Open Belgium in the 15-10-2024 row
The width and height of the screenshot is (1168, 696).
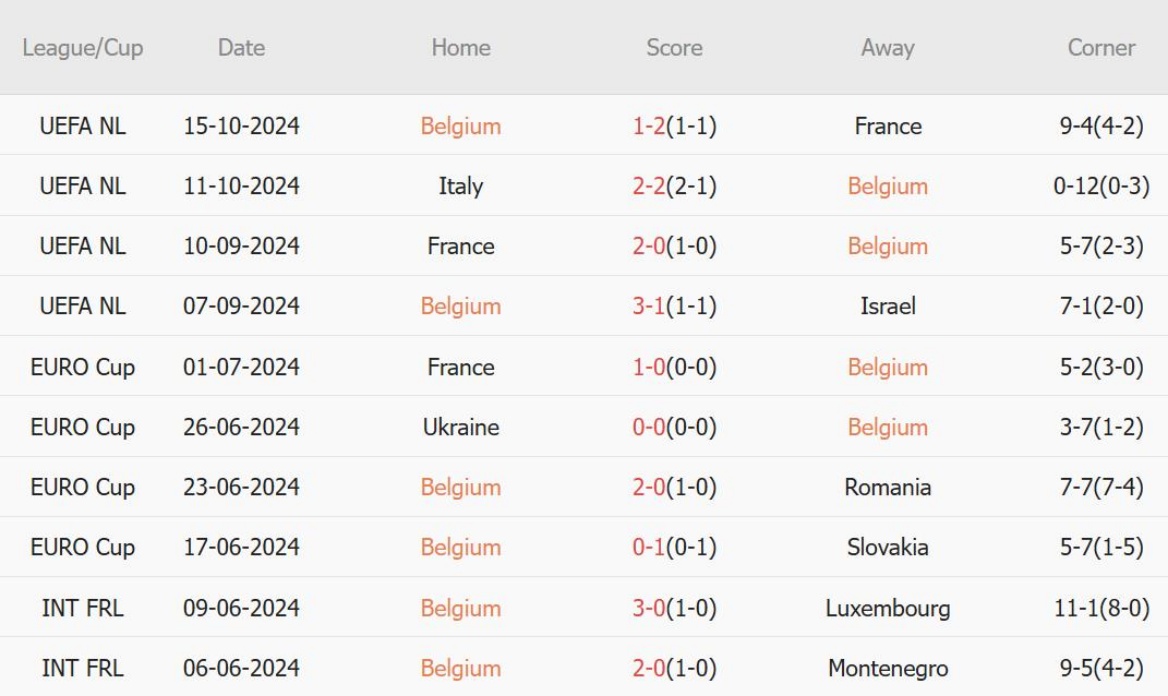pos(460,126)
